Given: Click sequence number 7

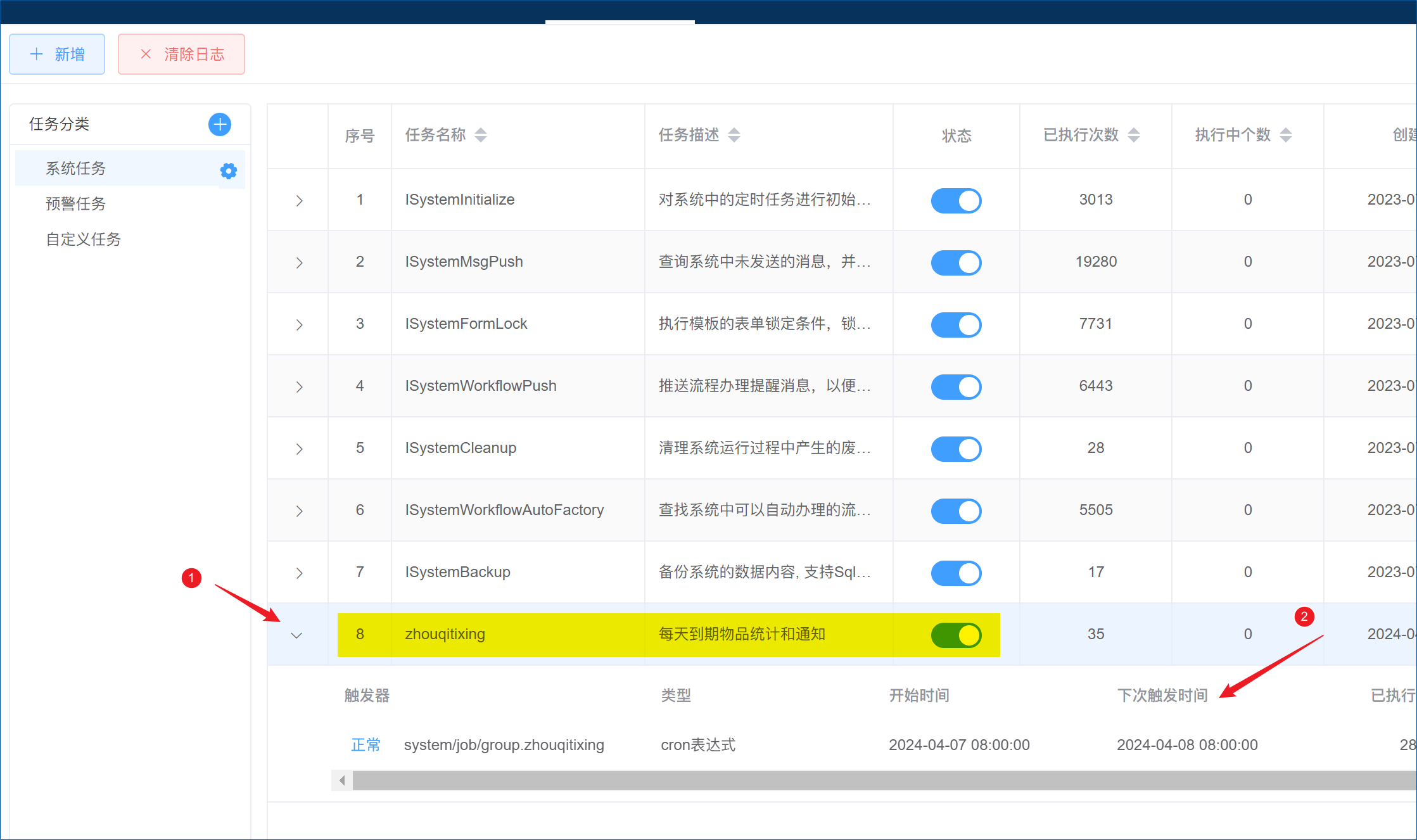Looking at the screenshot, I should coord(360,572).
